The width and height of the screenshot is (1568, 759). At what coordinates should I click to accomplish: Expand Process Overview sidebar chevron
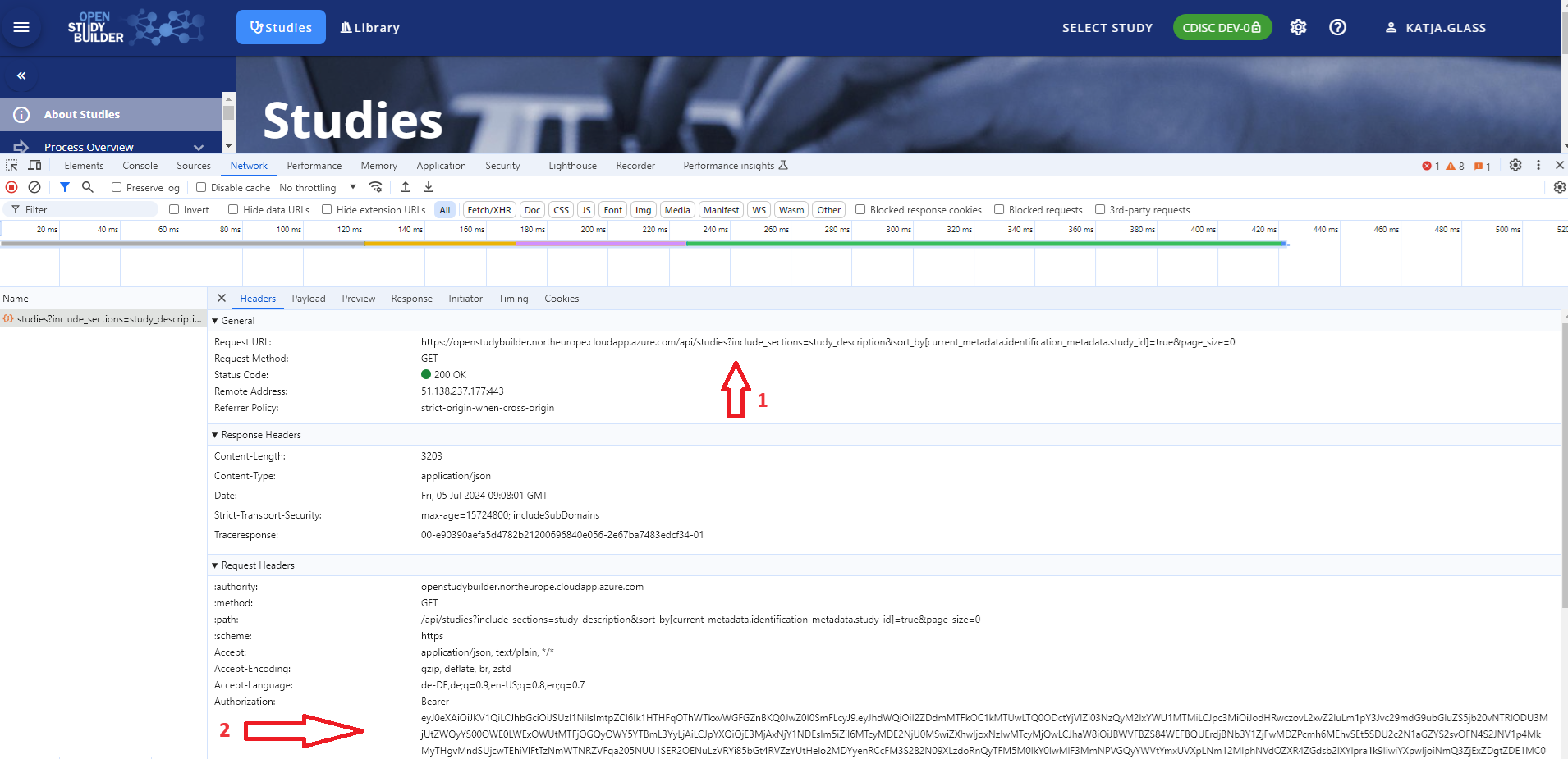tap(199, 147)
